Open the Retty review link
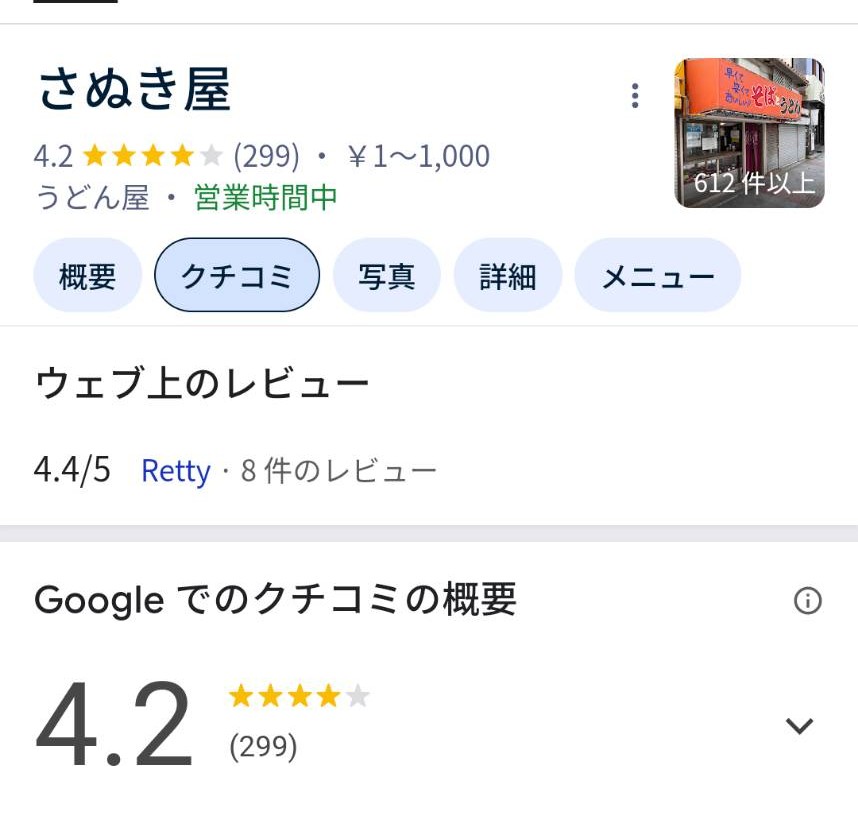The height and width of the screenshot is (820, 858). coord(176,470)
